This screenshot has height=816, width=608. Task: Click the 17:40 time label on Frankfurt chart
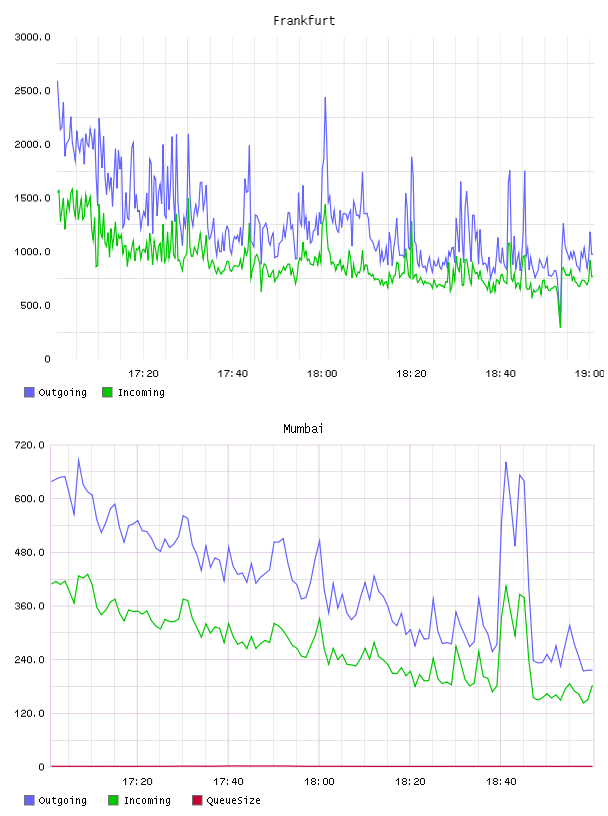[x=232, y=373]
